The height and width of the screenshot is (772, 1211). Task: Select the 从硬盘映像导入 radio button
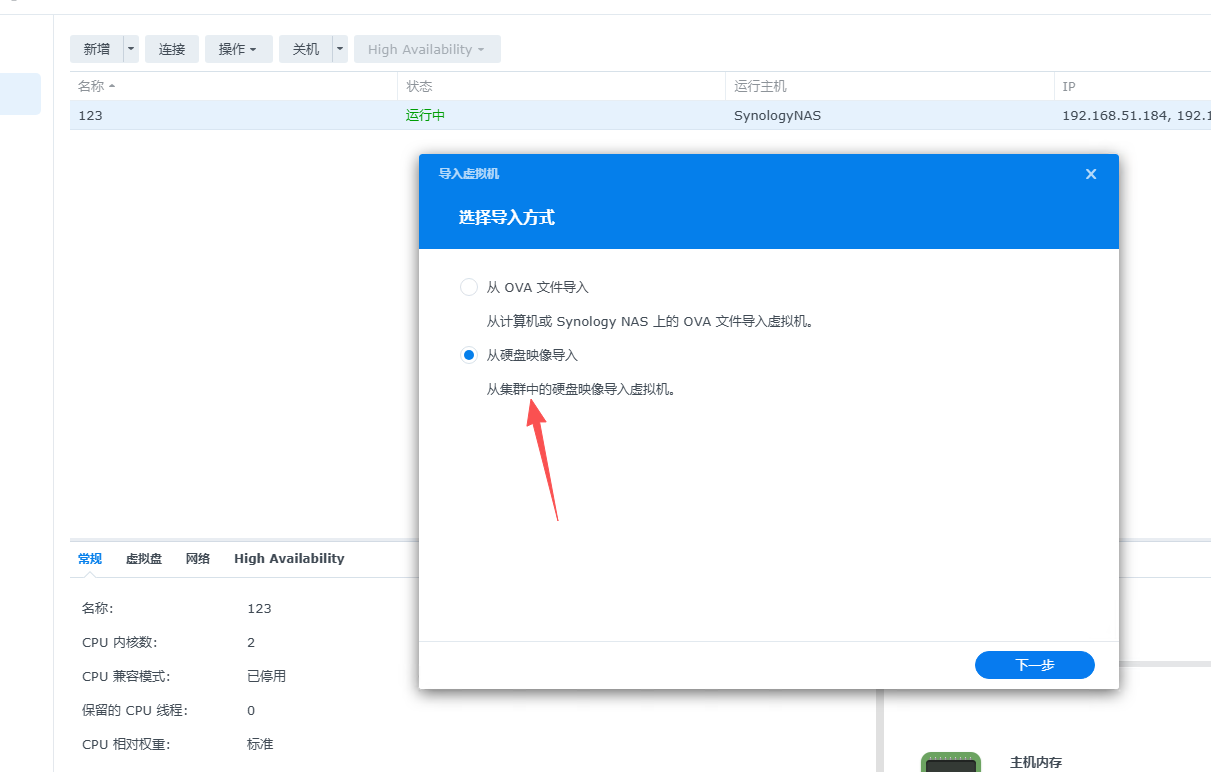[x=469, y=354]
